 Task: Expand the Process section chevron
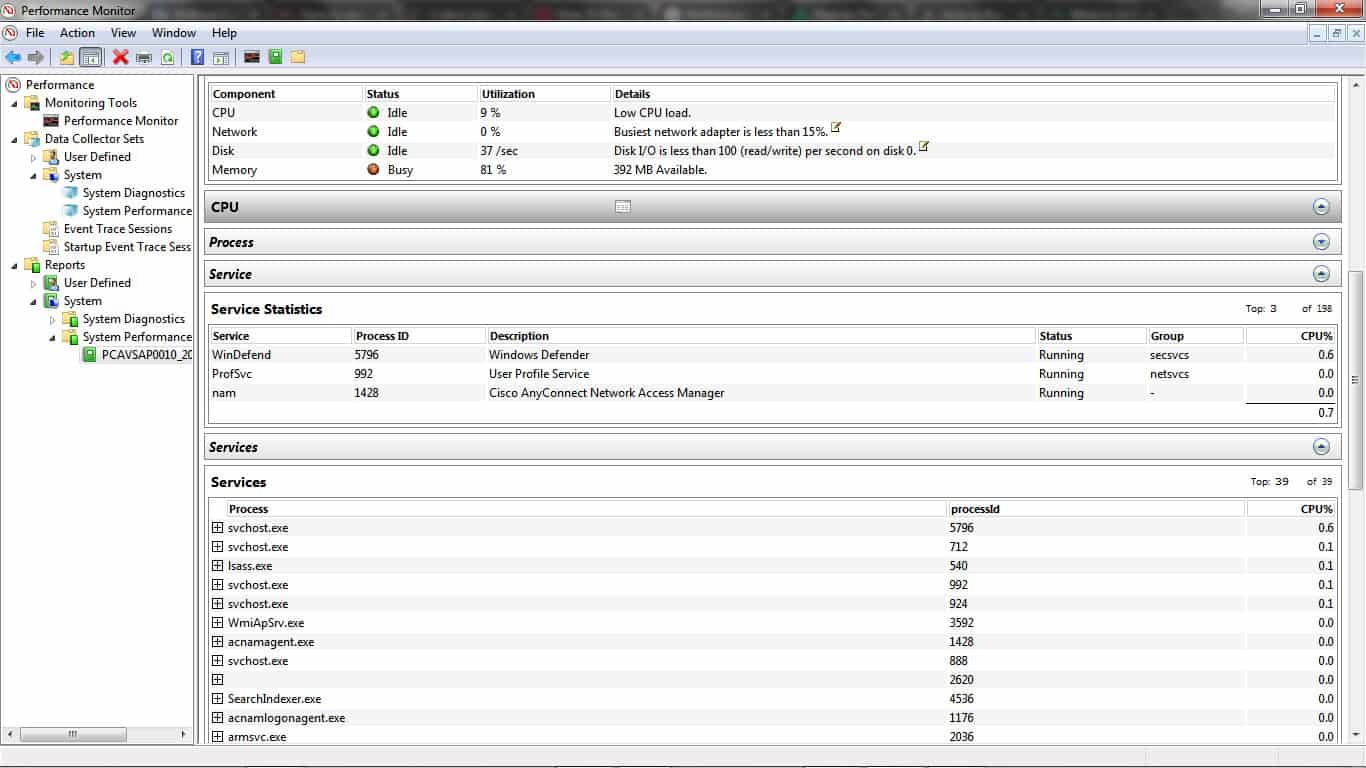pos(1321,241)
